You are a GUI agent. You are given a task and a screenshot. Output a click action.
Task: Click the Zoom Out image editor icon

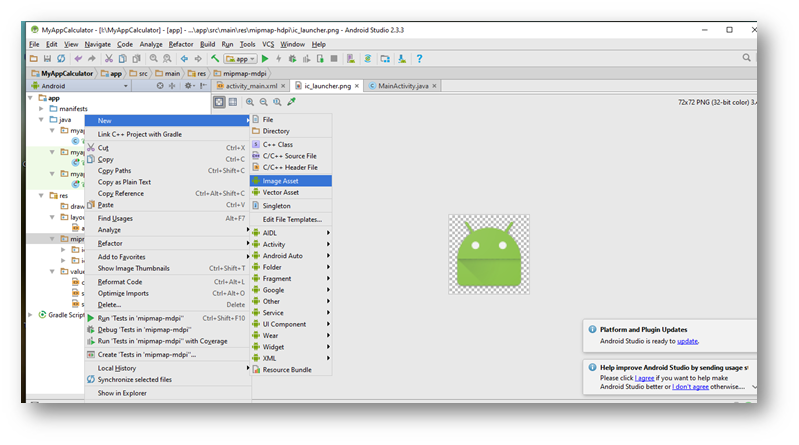(x=263, y=102)
